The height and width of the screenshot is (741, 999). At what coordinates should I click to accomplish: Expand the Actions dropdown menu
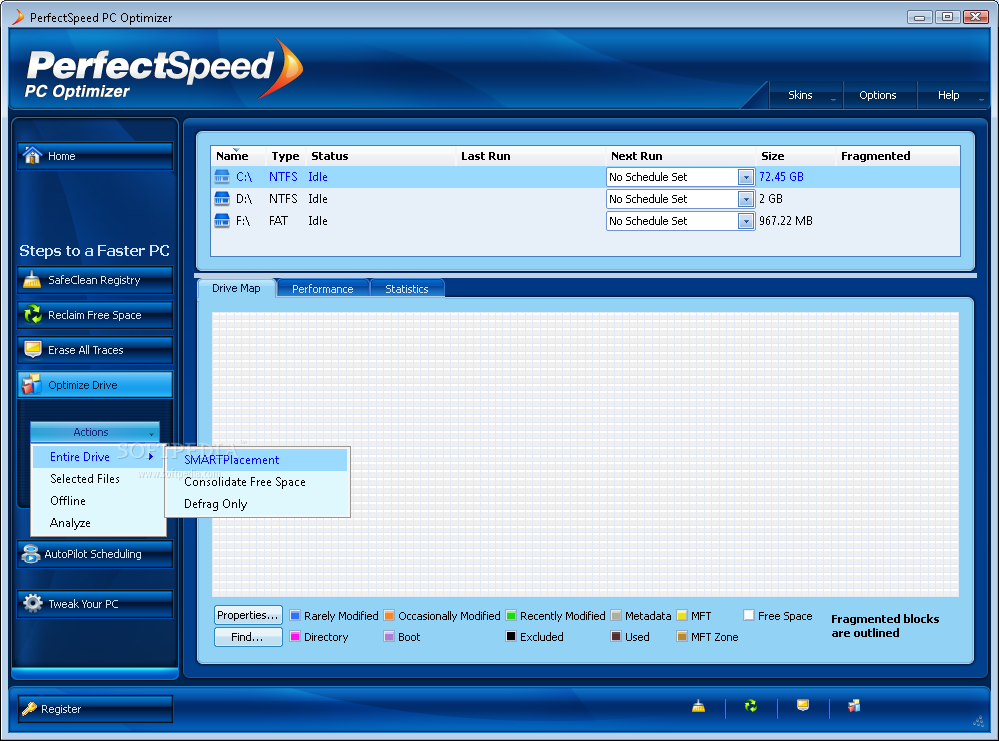tap(95, 432)
